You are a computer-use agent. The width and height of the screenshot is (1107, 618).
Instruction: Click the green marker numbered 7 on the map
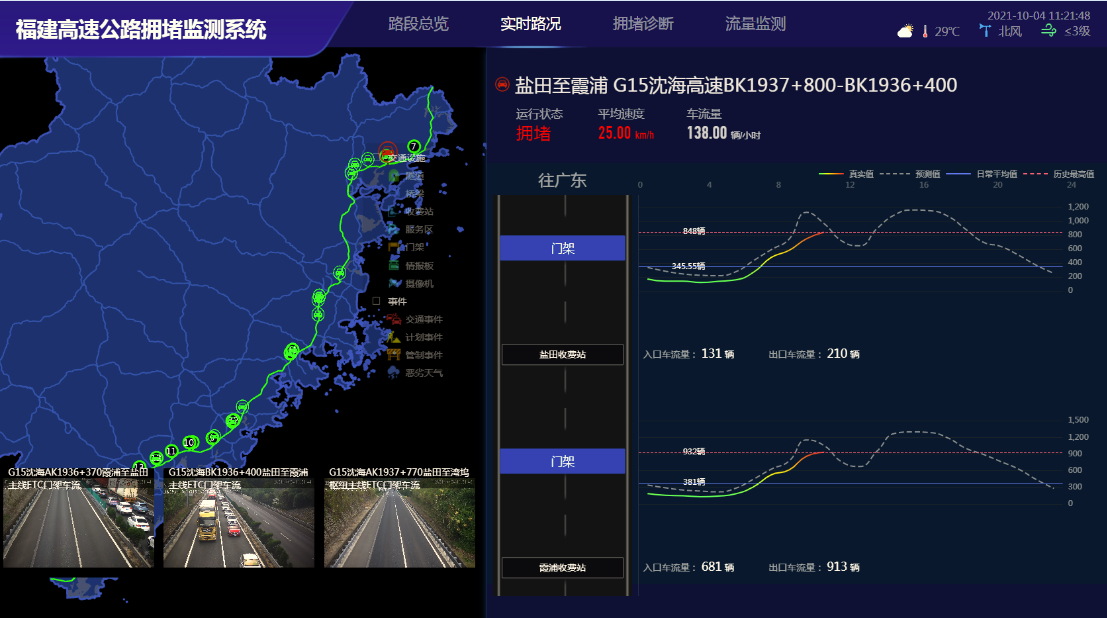coord(413,146)
